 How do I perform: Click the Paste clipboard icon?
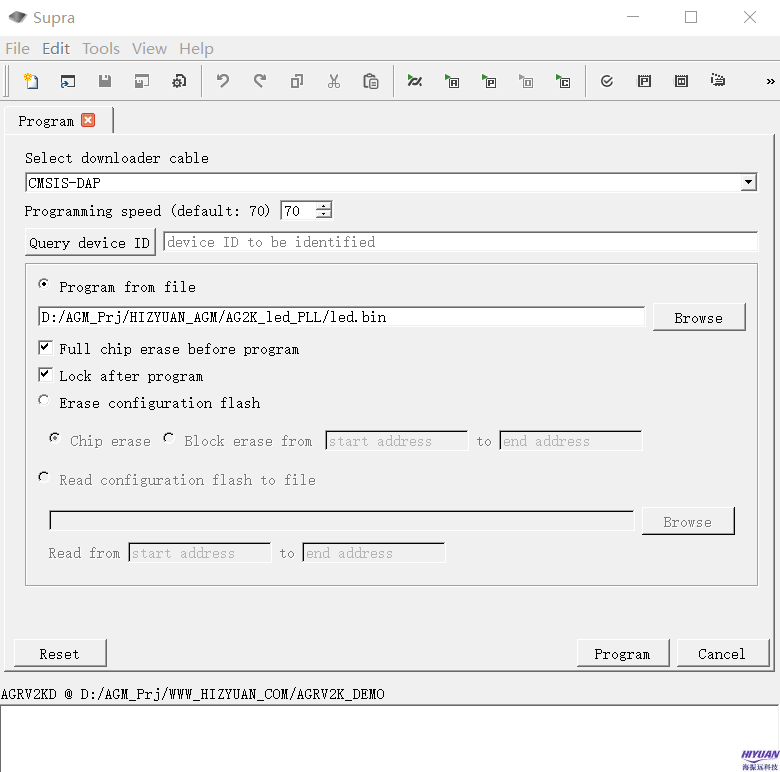371,81
